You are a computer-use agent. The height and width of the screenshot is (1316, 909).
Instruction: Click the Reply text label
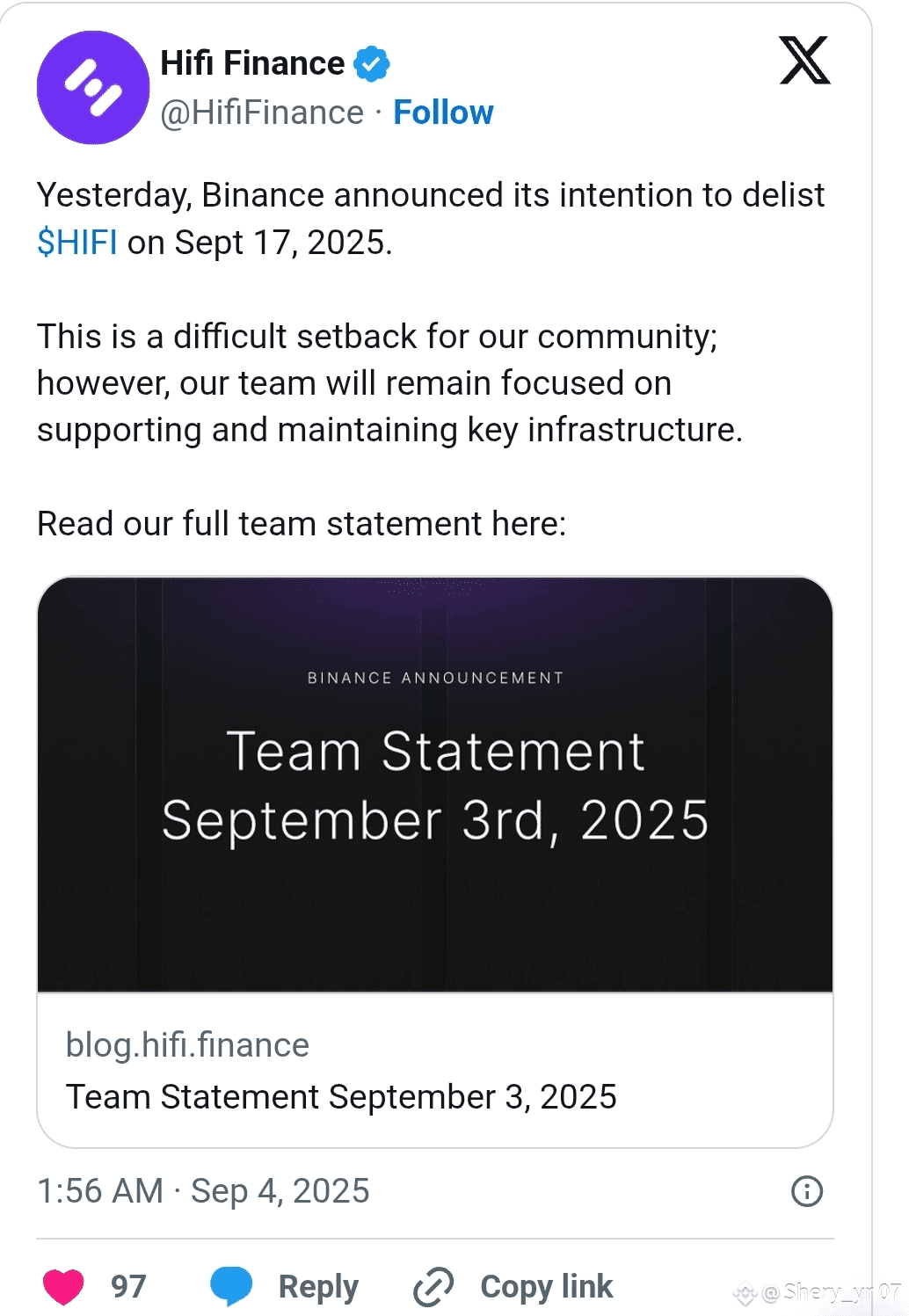[316, 1285]
